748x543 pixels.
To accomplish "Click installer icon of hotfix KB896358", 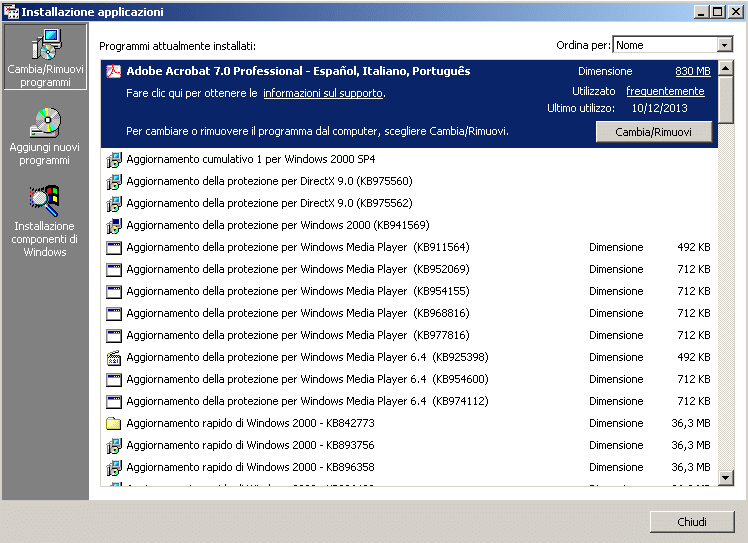I will (114, 467).
